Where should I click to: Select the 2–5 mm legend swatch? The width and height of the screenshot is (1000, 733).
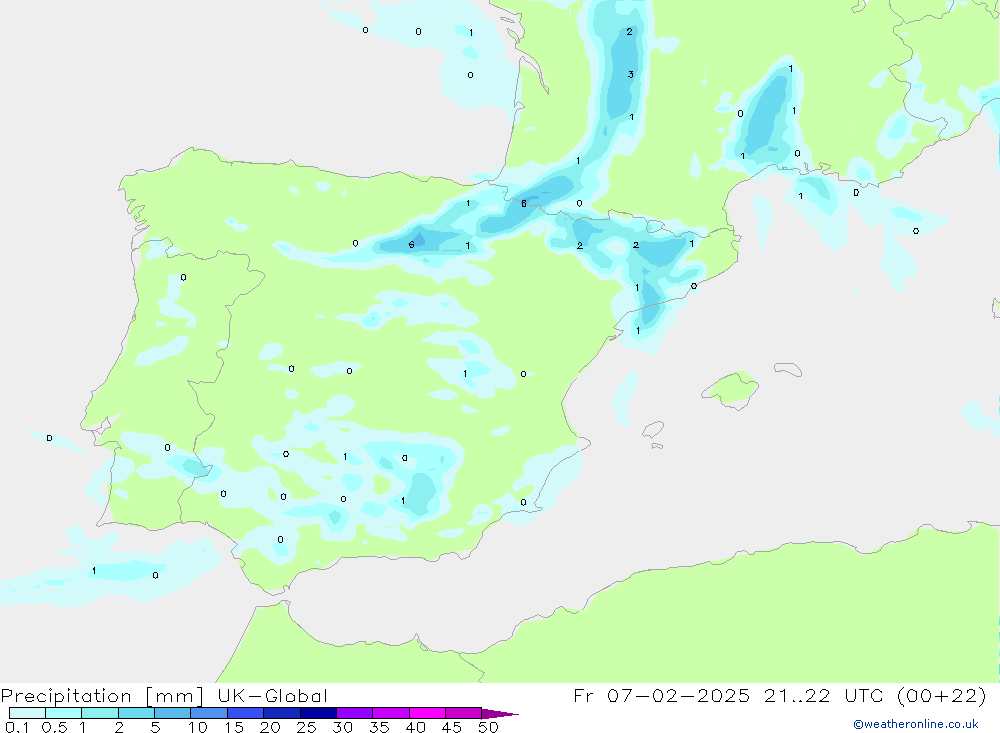pos(136,713)
